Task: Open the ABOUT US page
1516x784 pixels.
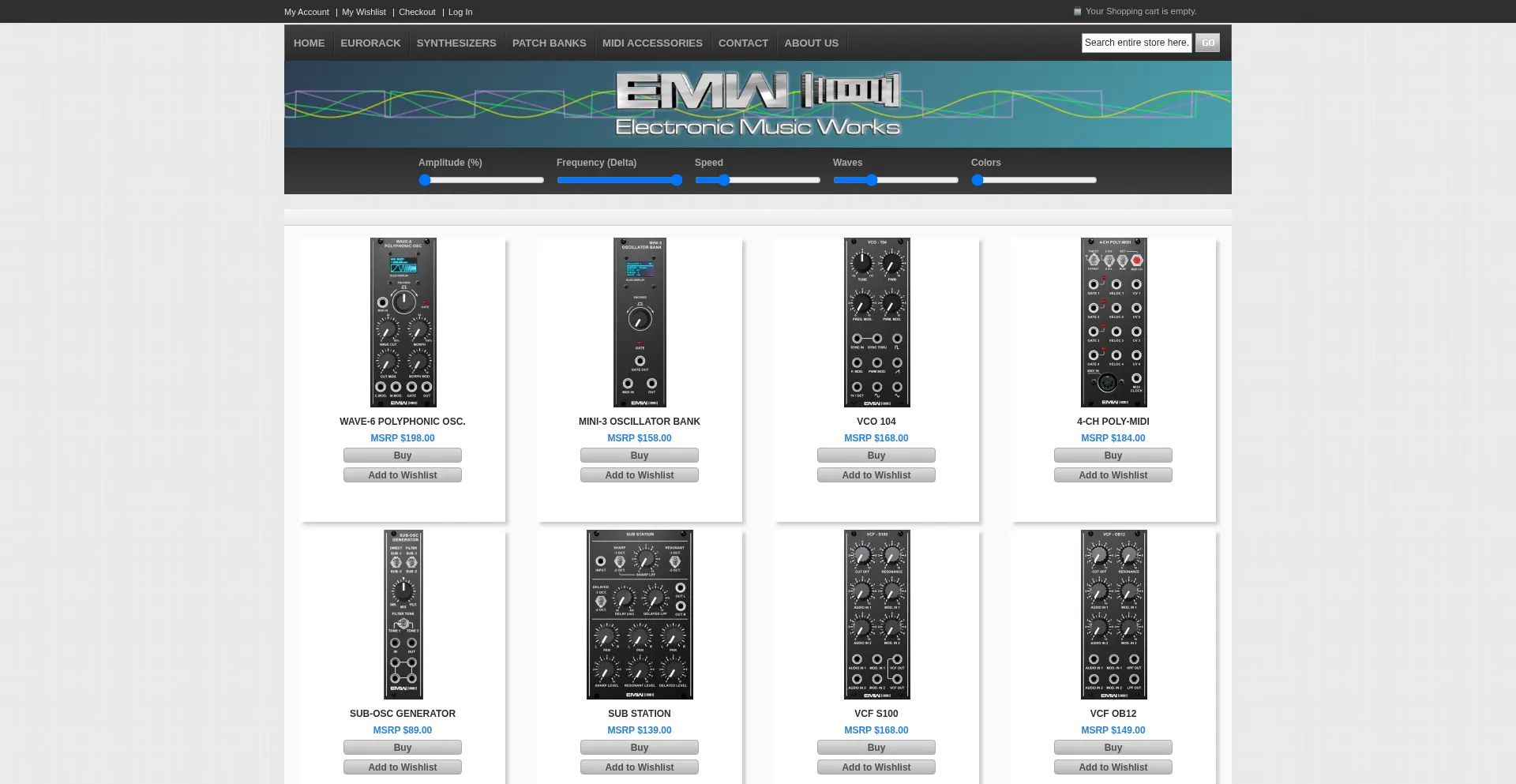Action: click(812, 43)
